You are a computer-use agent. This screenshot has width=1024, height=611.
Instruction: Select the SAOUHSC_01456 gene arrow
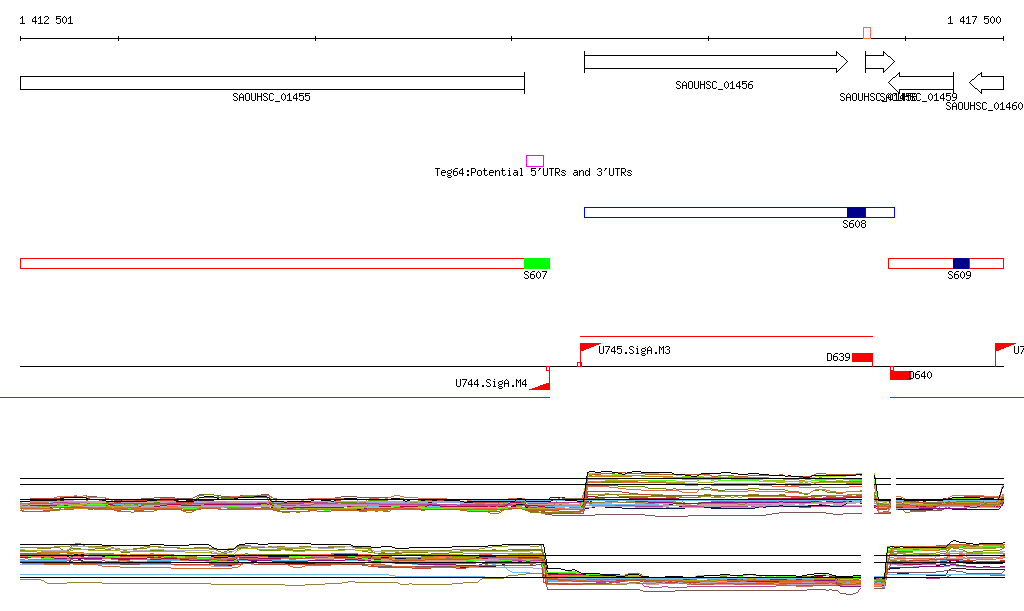[716, 62]
